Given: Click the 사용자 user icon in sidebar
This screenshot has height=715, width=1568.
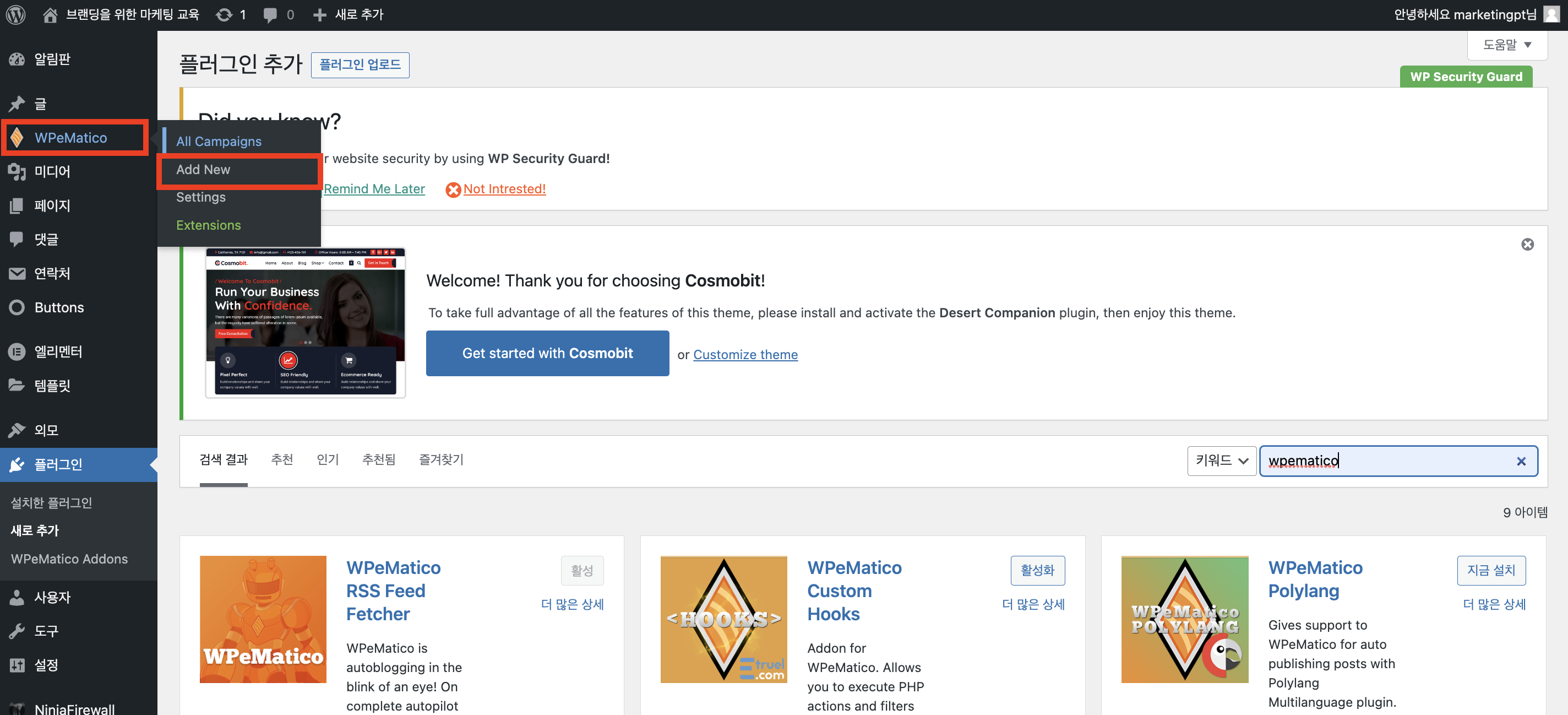Looking at the screenshot, I should click(17, 598).
